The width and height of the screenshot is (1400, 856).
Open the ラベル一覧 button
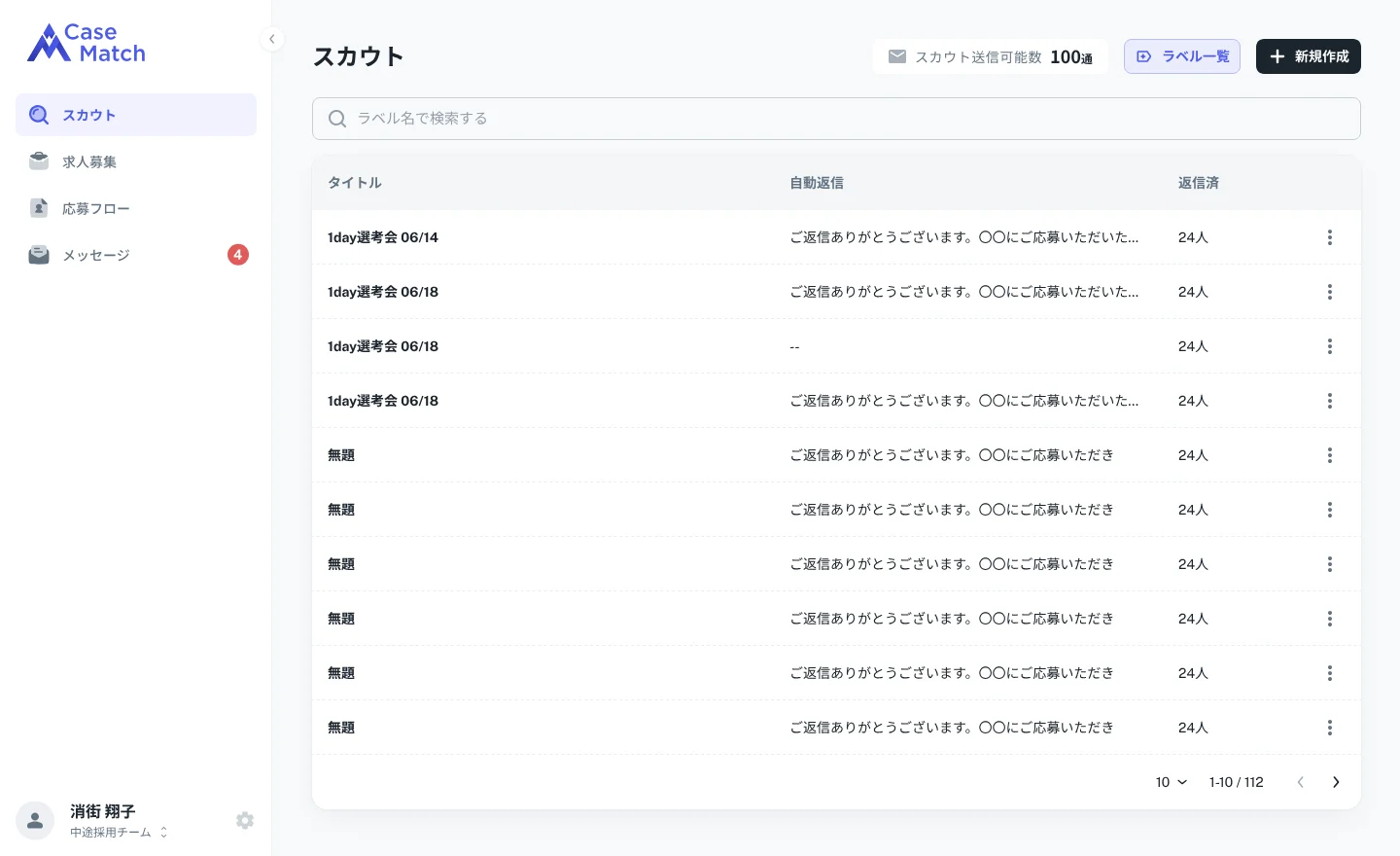[1182, 56]
